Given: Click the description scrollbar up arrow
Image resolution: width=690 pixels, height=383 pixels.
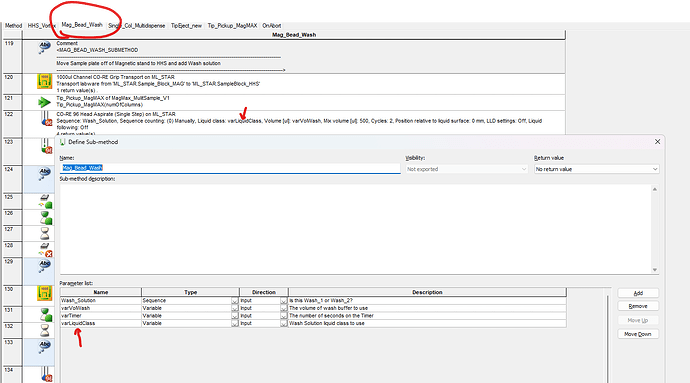Looking at the screenshot, I should (655, 189).
